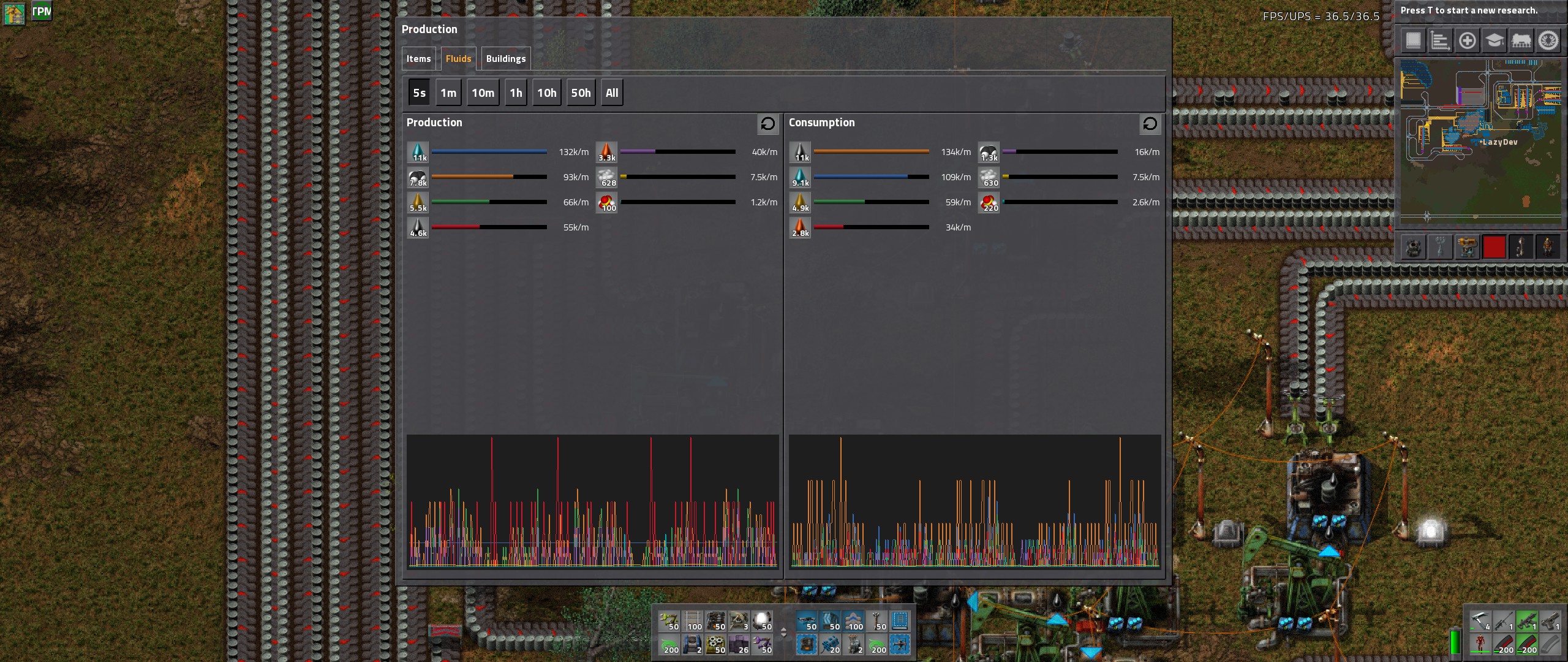Switch quickbar row with up arrow
Viewport: 1568px width, 662px height.
(783, 629)
